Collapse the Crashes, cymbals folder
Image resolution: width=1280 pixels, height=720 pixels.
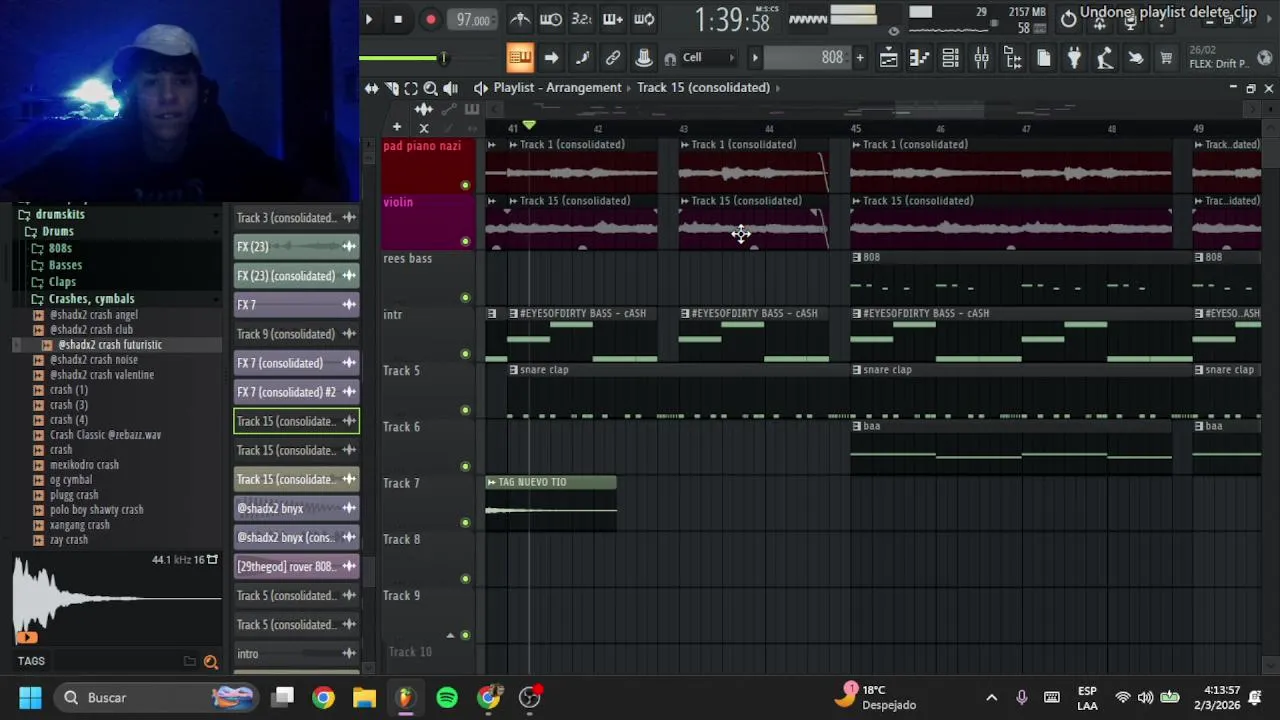[91, 299]
